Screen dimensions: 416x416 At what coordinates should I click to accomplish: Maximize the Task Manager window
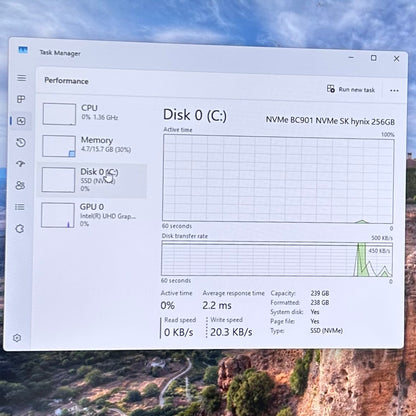point(374,58)
